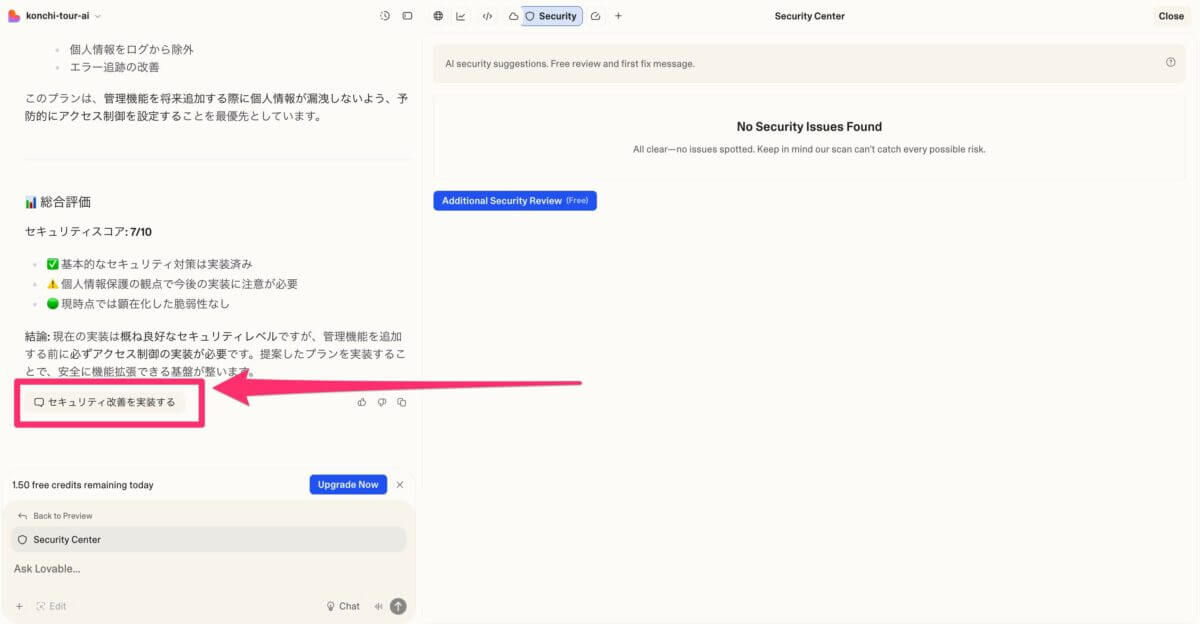Click the Additional Security Review button

point(514,201)
